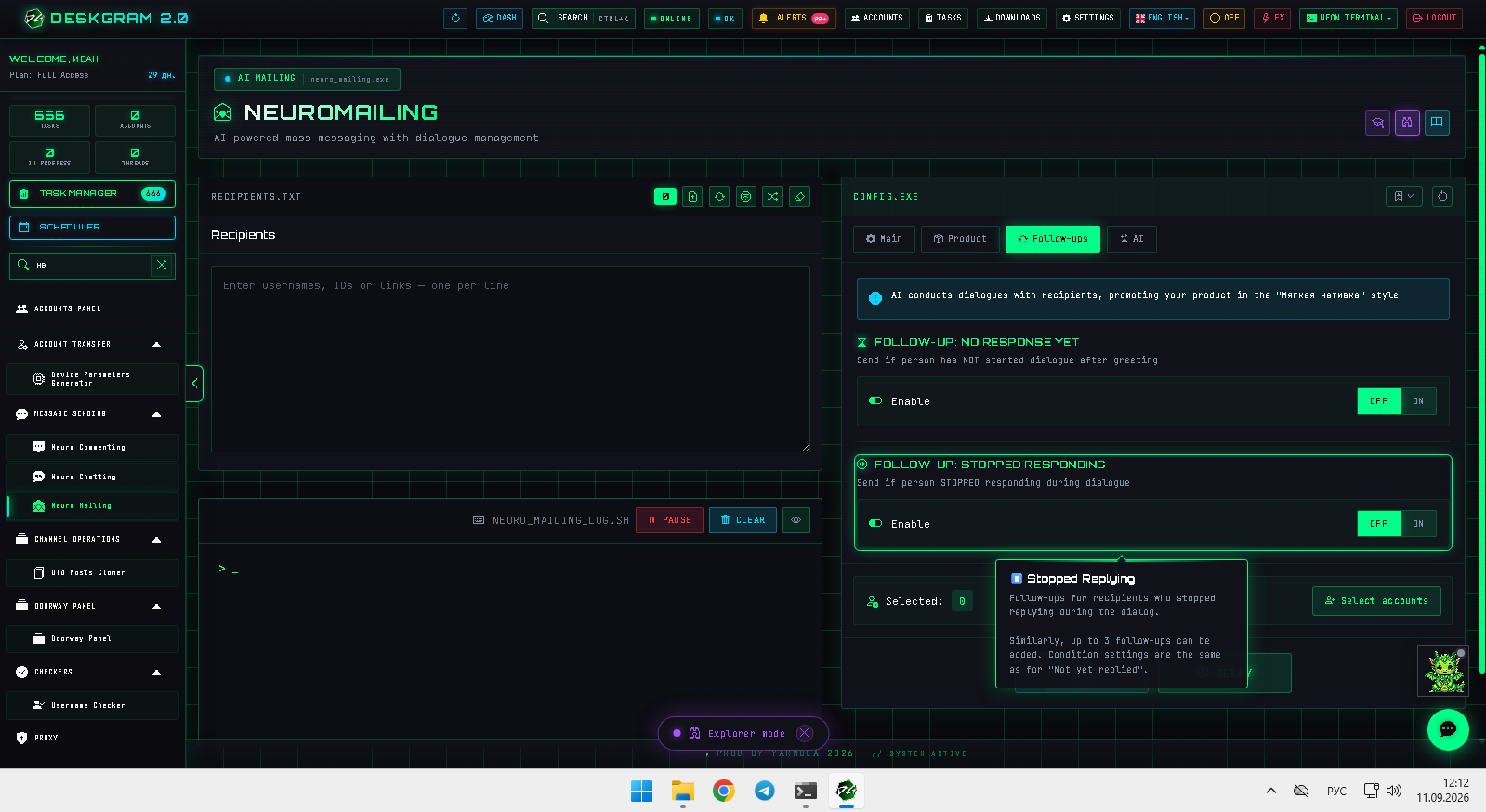Collapse the Message Sending section
The height and width of the screenshot is (812, 1486).
point(156,414)
